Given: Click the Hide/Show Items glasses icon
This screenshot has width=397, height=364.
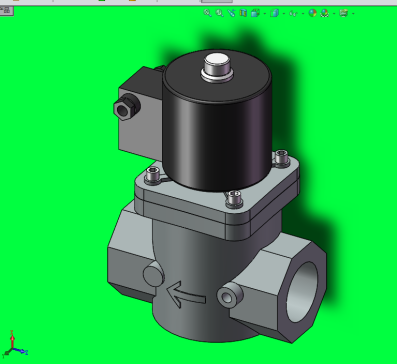Looking at the screenshot, I should [x=293, y=13].
